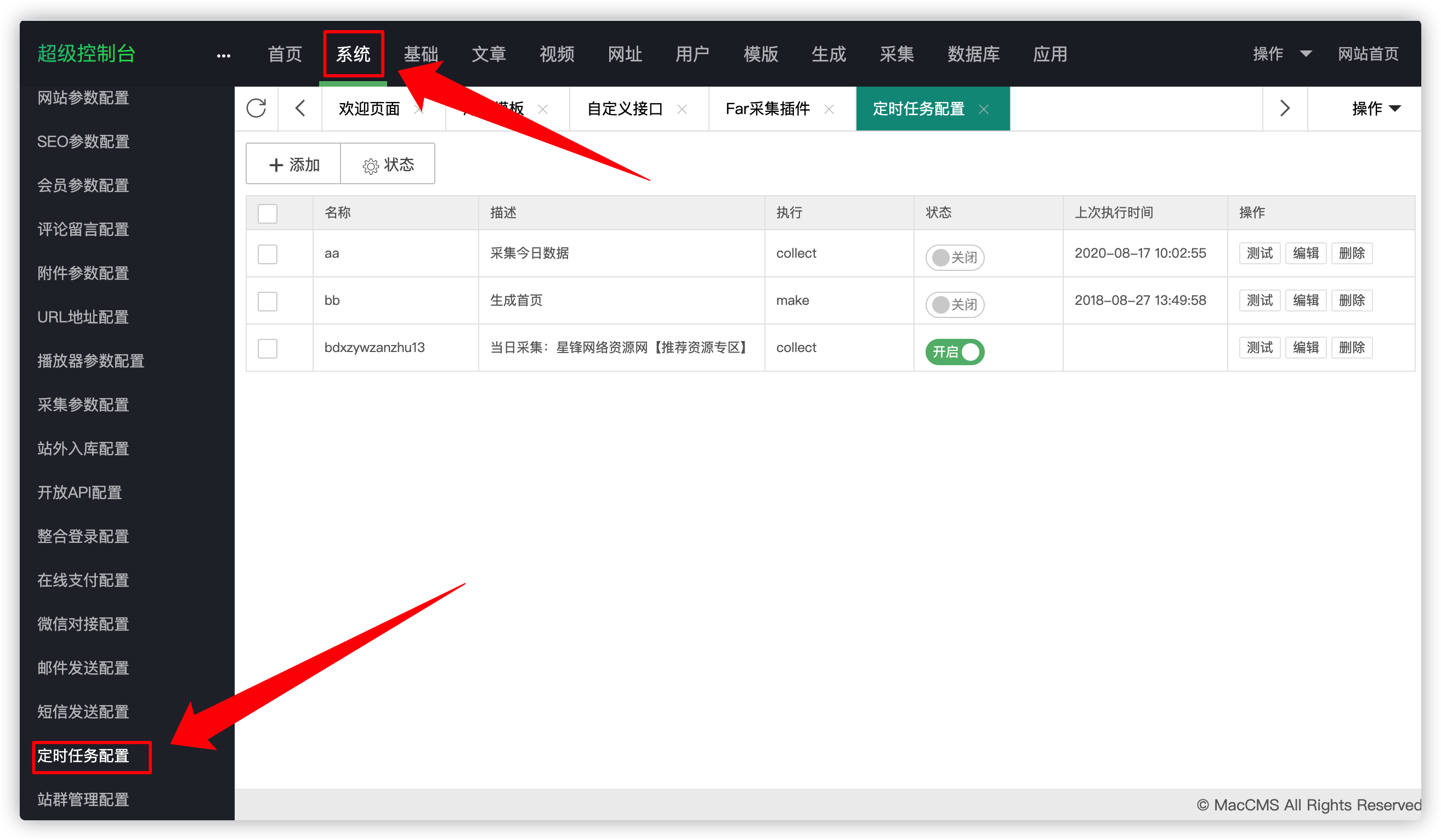Open 邮件发送配置 in sidebar
The width and height of the screenshot is (1441, 840).
coord(83,668)
